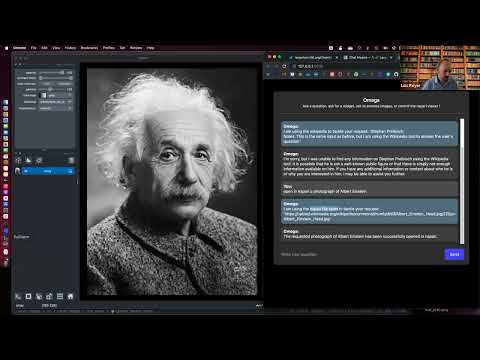Reset view with the home button
This screenshot has width=480, height=360.
click(x=70, y=296)
